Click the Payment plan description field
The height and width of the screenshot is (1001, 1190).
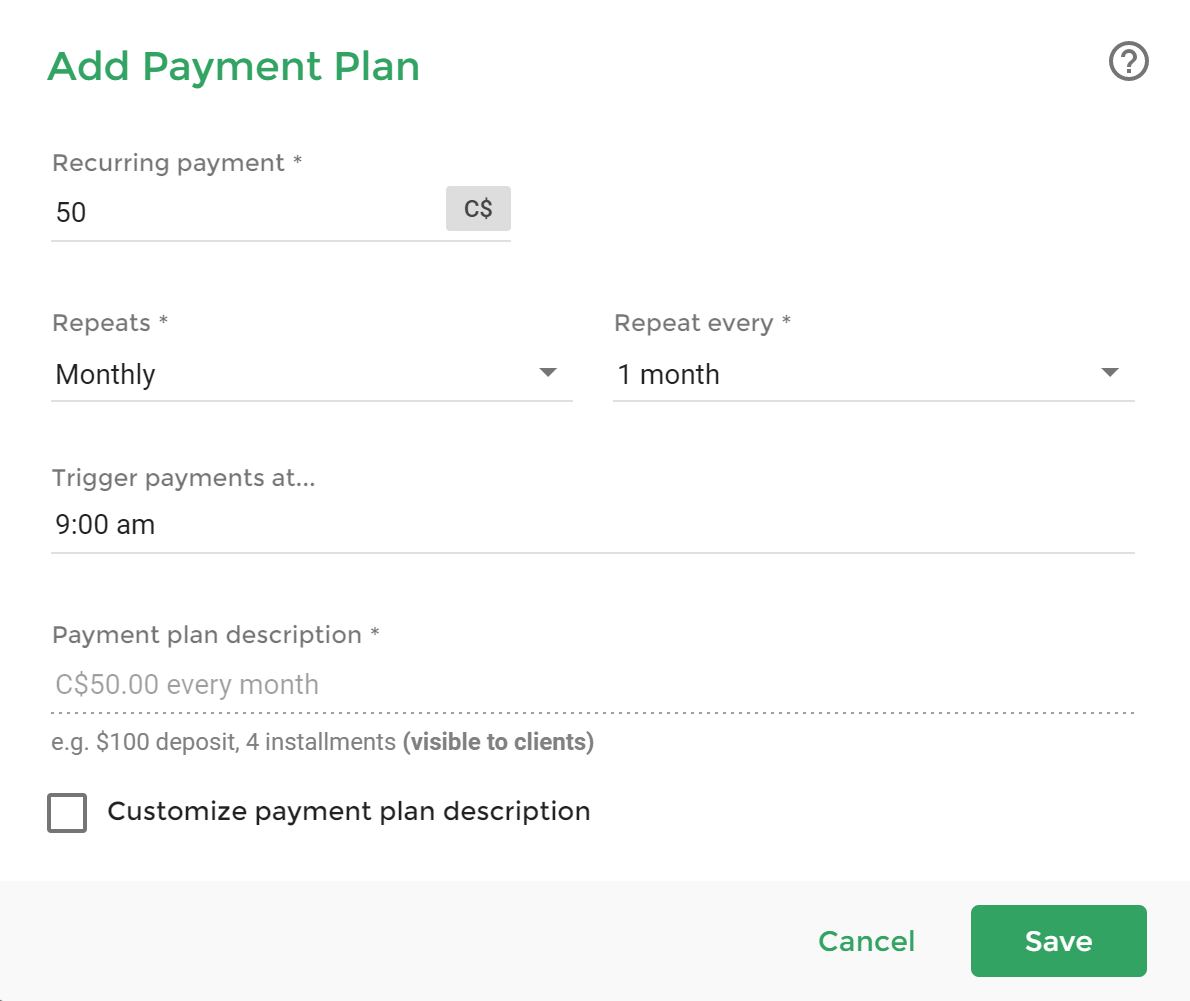pos(592,685)
